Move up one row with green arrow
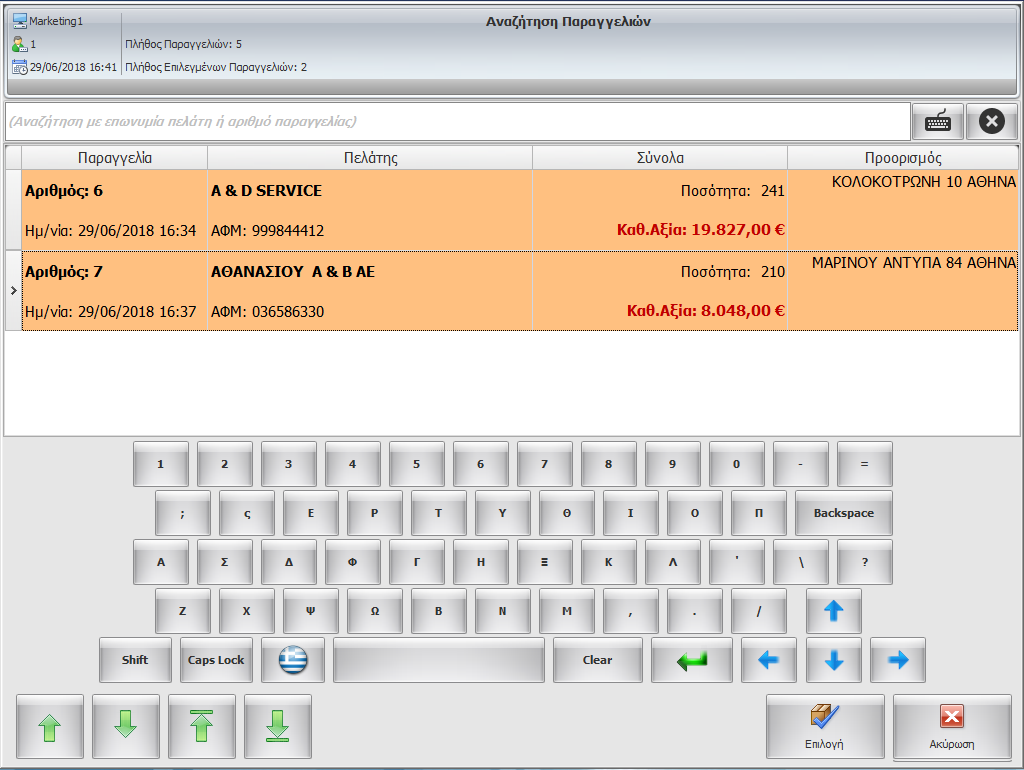This screenshot has width=1024, height=770. click(x=50, y=726)
